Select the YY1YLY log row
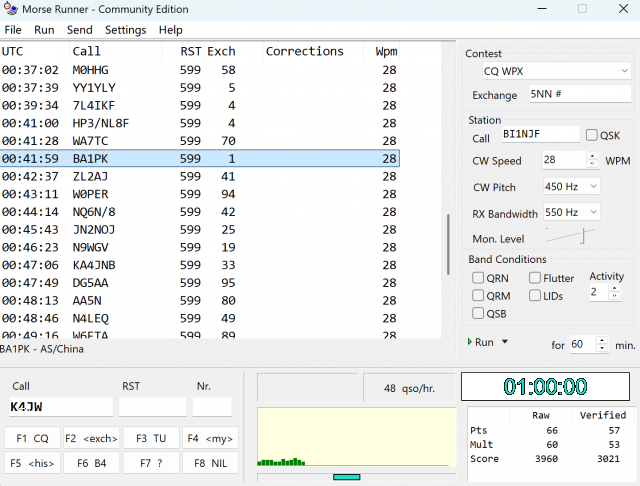 tap(200, 87)
